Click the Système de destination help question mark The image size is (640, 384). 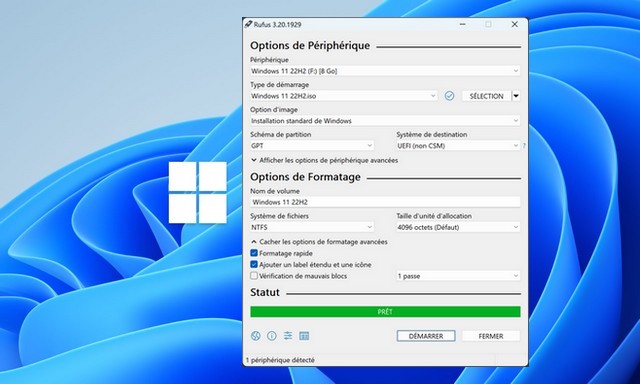tap(524, 146)
